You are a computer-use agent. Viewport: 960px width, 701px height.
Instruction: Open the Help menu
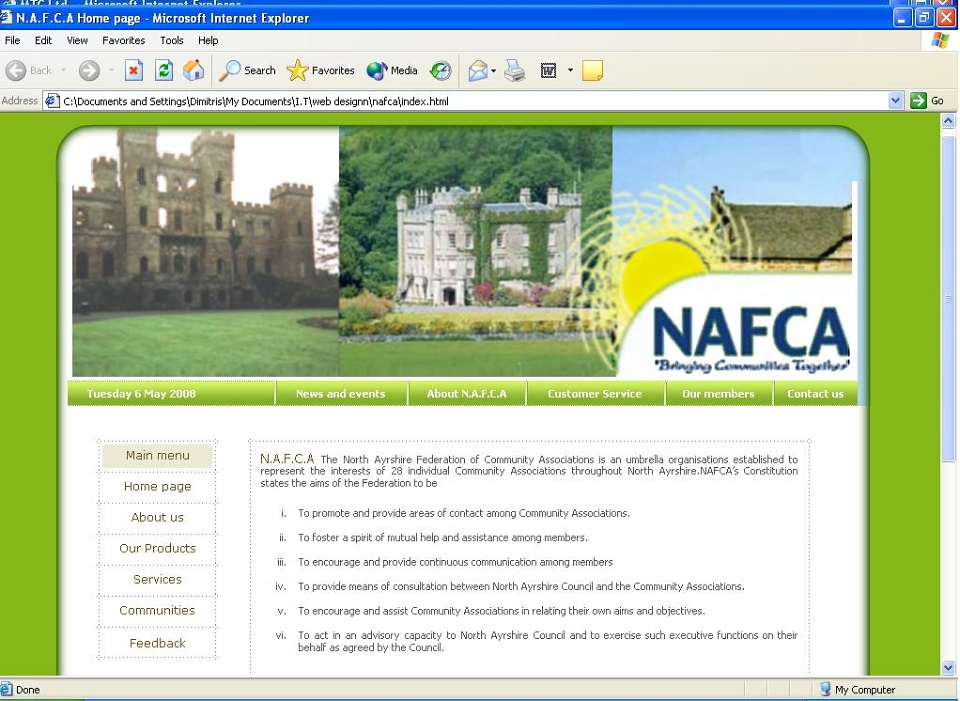coord(208,40)
